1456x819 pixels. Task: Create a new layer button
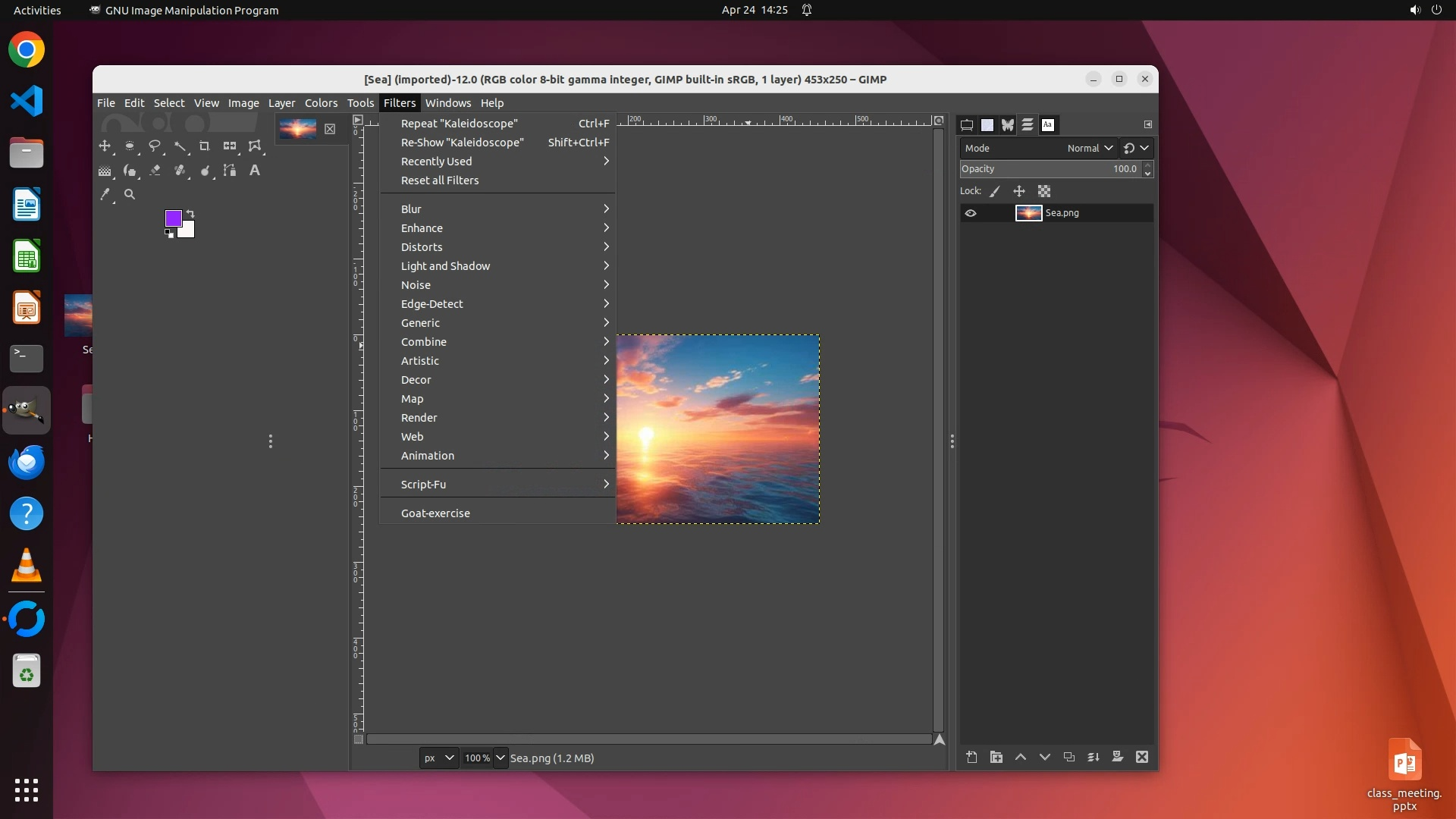click(x=971, y=757)
